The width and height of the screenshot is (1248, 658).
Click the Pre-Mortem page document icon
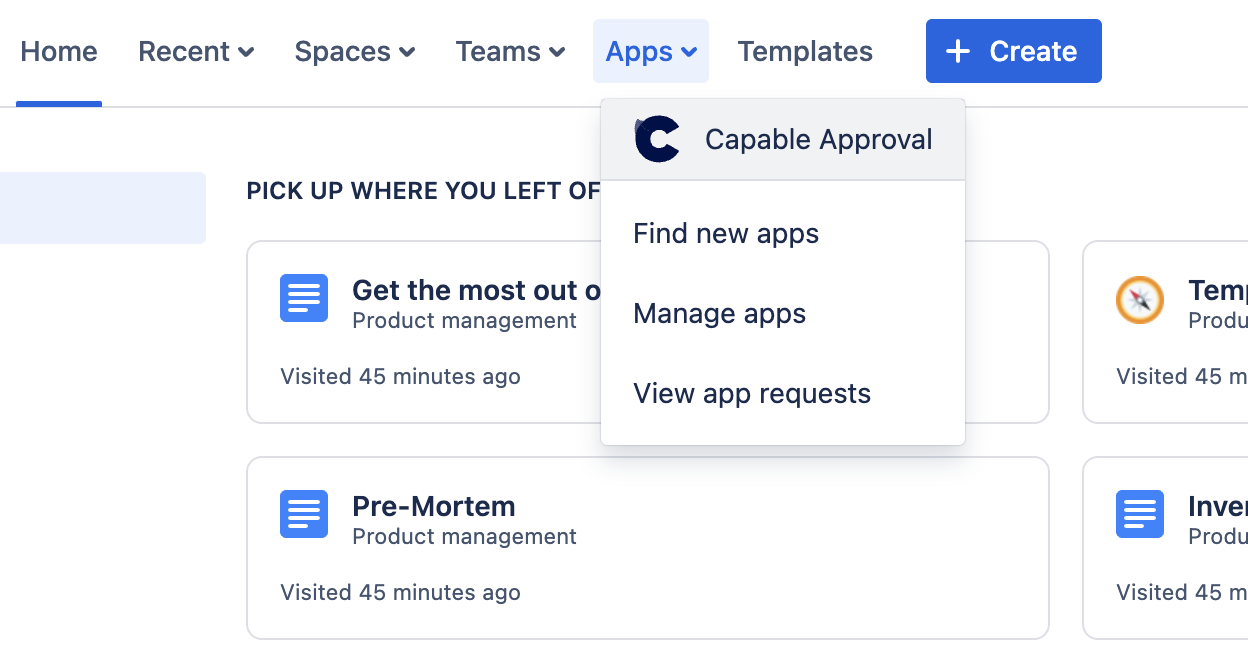point(304,514)
